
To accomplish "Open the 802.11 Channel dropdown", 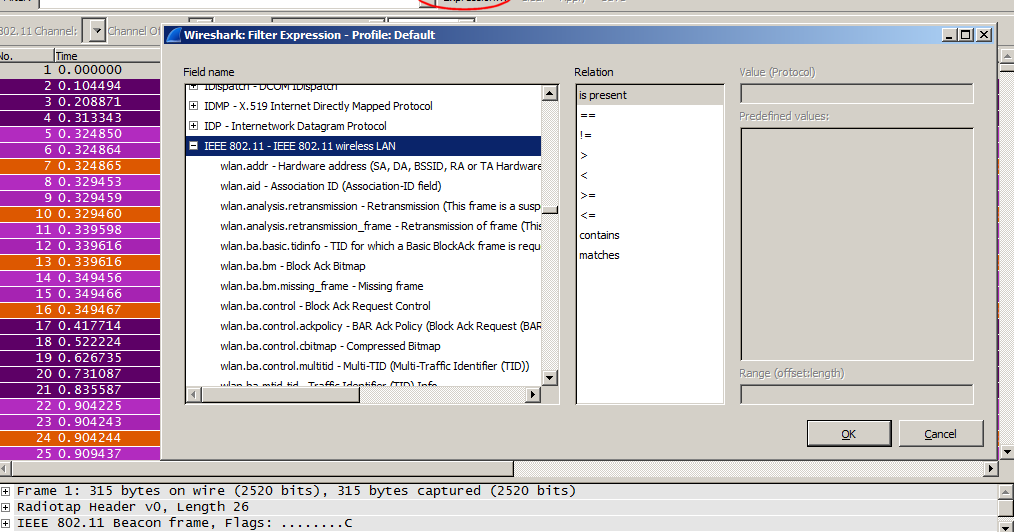I will click(x=97, y=30).
